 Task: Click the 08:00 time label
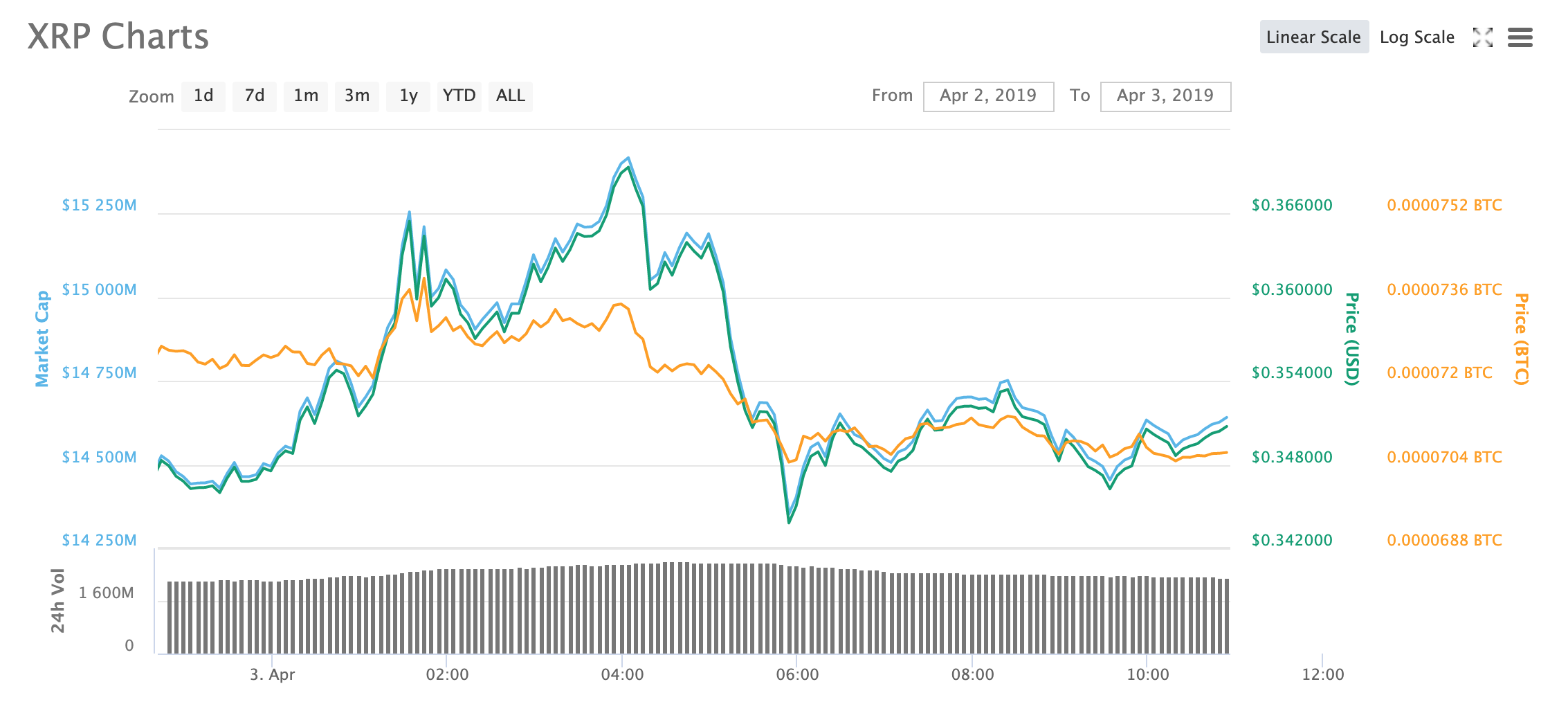(972, 674)
